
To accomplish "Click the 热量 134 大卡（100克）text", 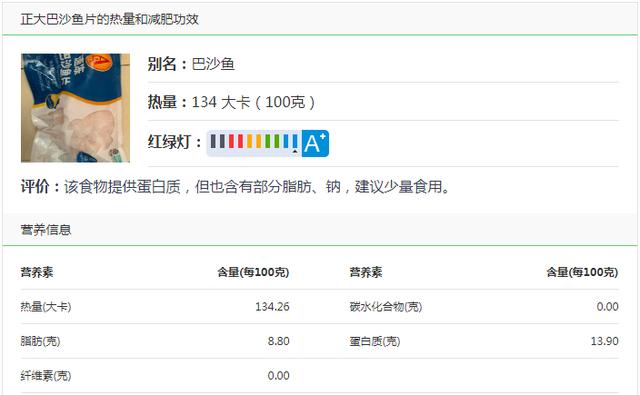I will pos(231,102).
